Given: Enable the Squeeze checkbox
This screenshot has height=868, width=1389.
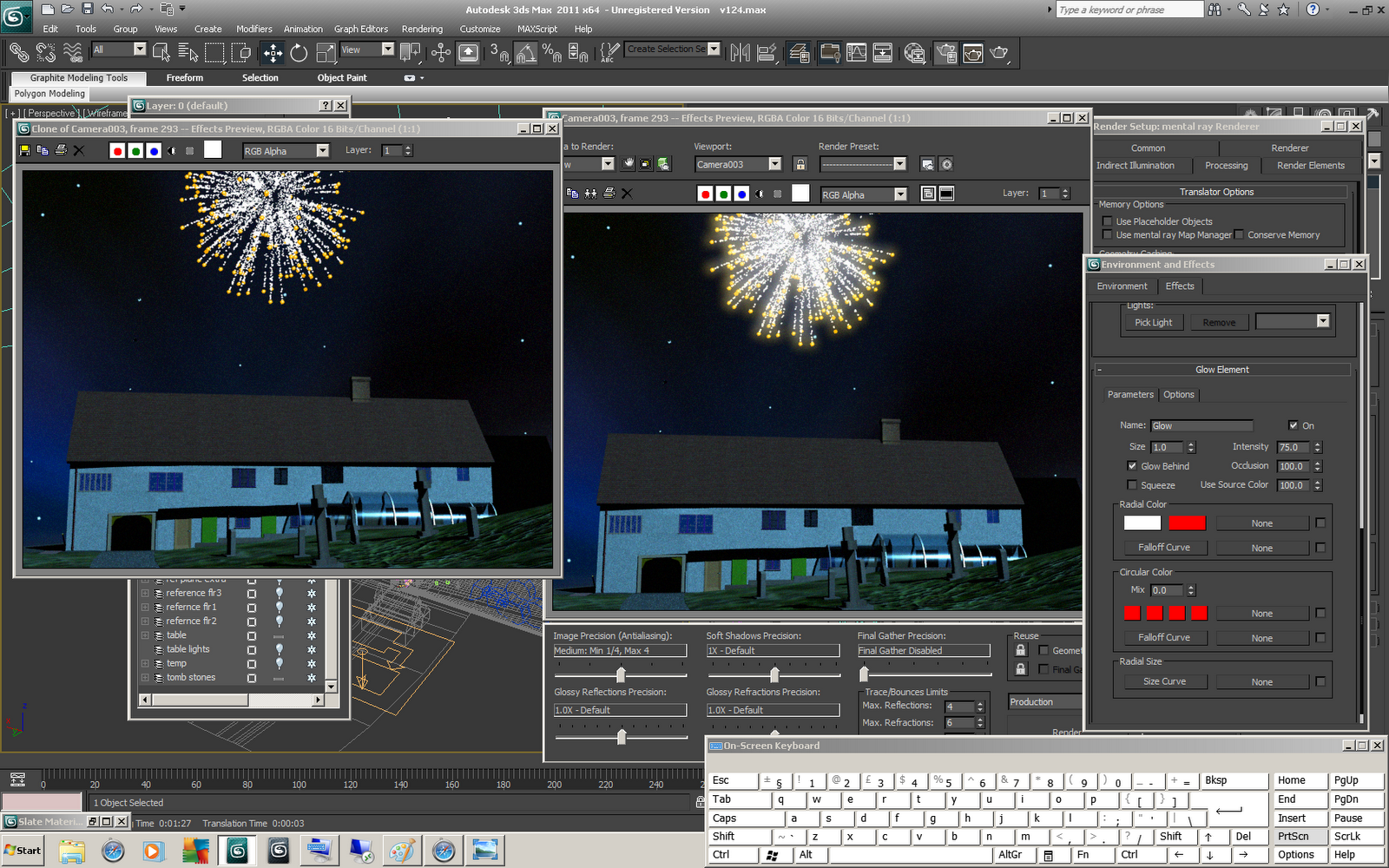Looking at the screenshot, I should coord(1132,485).
